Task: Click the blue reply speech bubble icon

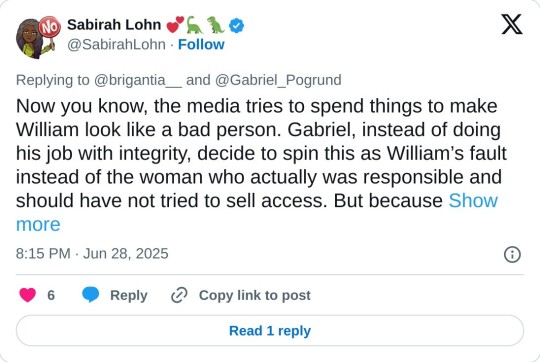Action: (x=91, y=295)
